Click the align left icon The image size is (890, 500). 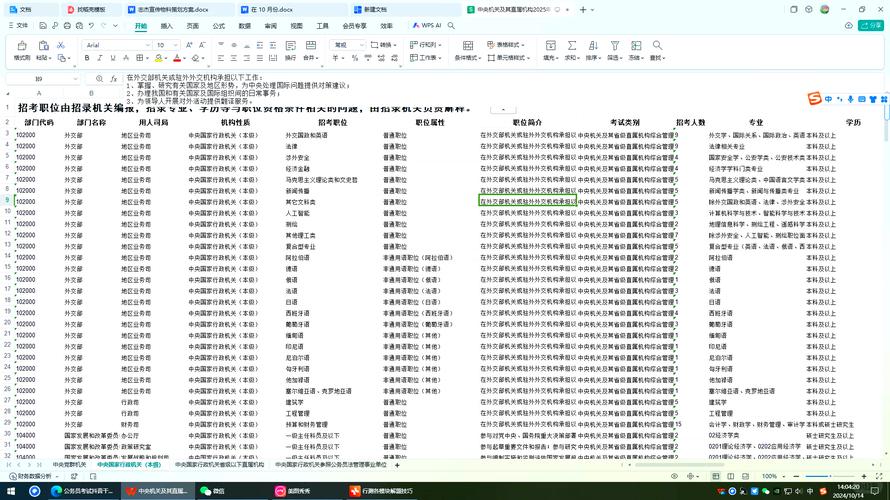click(x=220, y=58)
